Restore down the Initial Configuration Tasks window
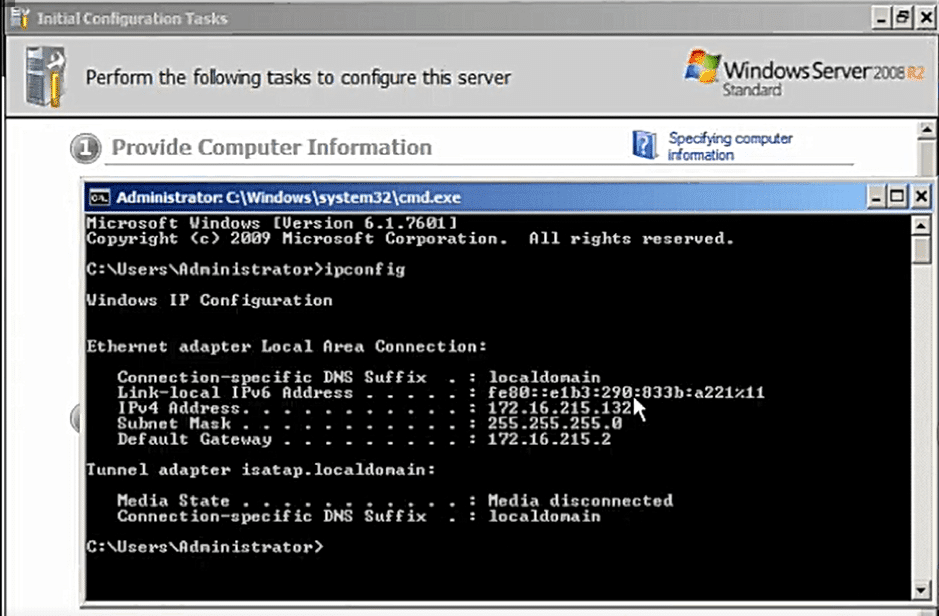The image size is (939, 616). [902, 18]
